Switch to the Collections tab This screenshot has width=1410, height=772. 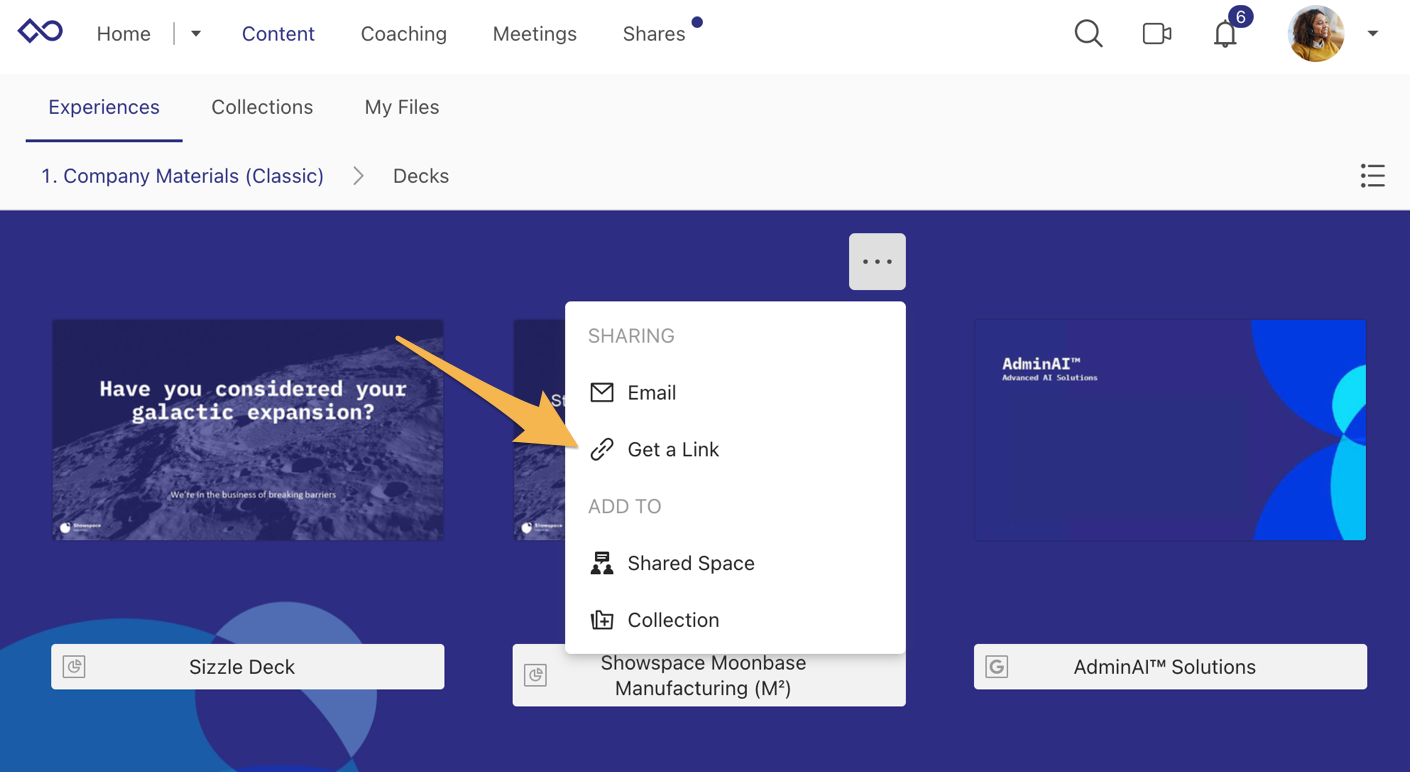(x=262, y=107)
